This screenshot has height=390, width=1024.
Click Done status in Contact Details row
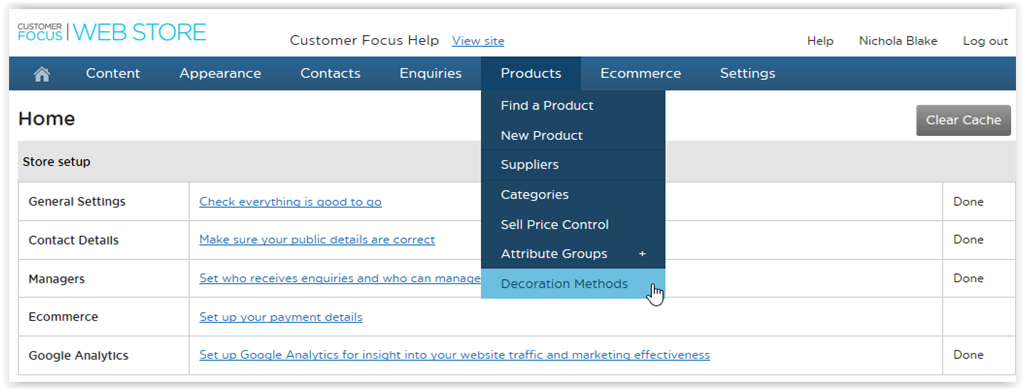(968, 240)
